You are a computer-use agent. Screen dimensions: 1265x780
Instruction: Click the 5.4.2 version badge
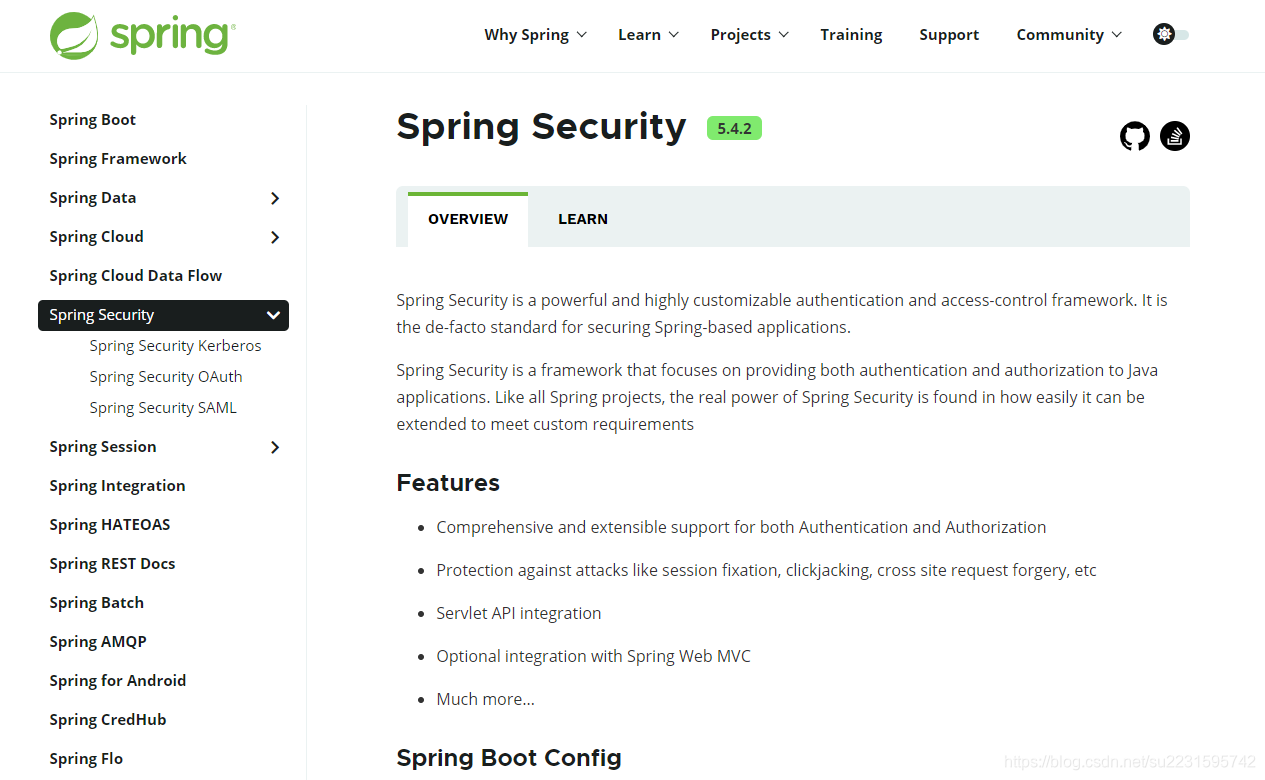pos(733,128)
